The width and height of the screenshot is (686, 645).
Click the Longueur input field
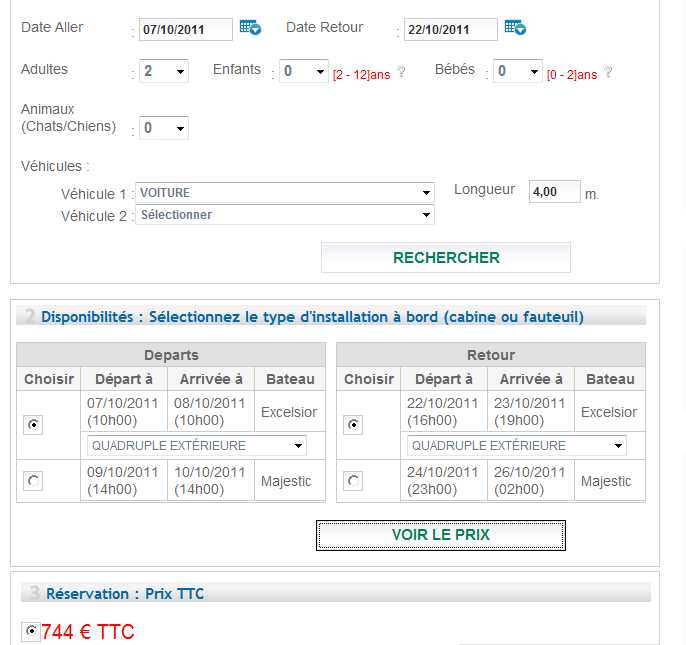pyautogui.click(x=554, y=192)
